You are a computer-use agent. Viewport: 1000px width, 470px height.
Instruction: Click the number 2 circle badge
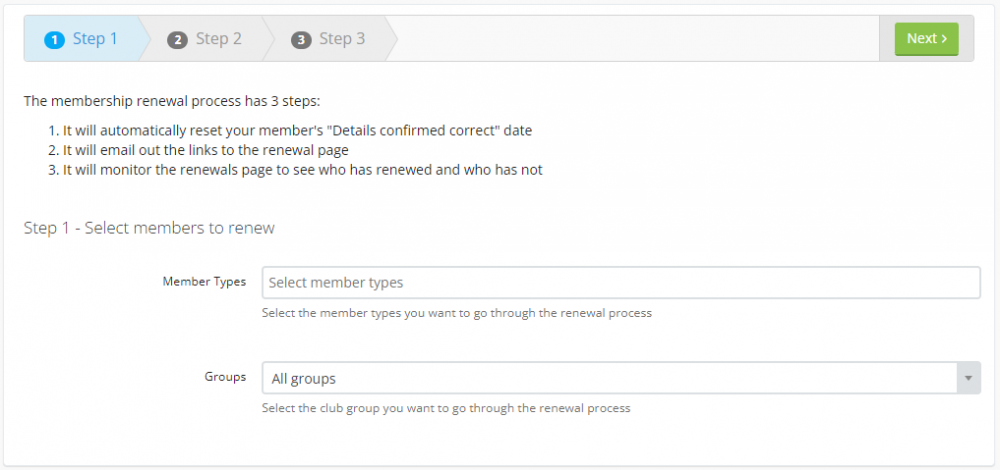[178, 40]
